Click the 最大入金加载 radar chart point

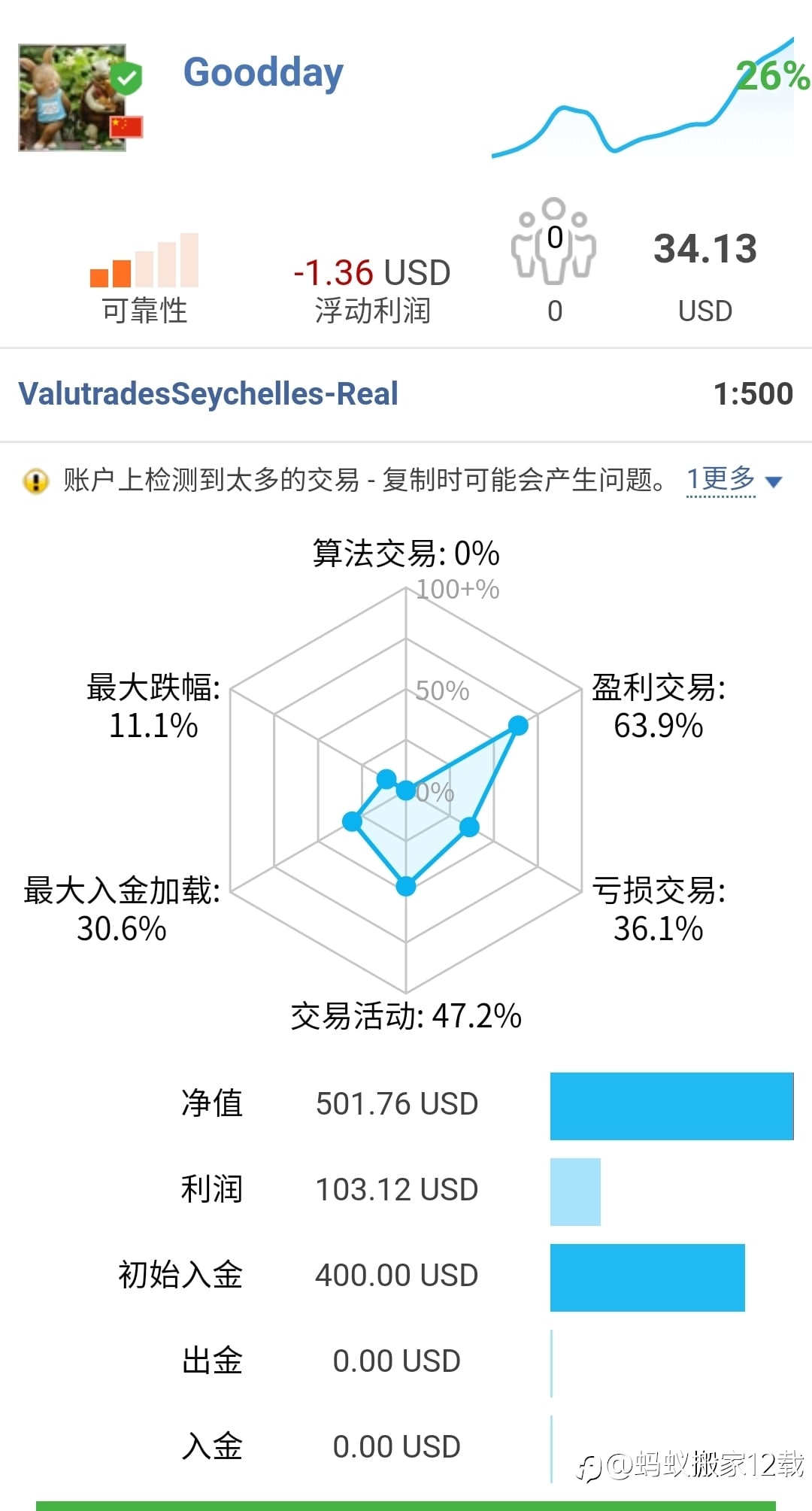pos(352,821)
